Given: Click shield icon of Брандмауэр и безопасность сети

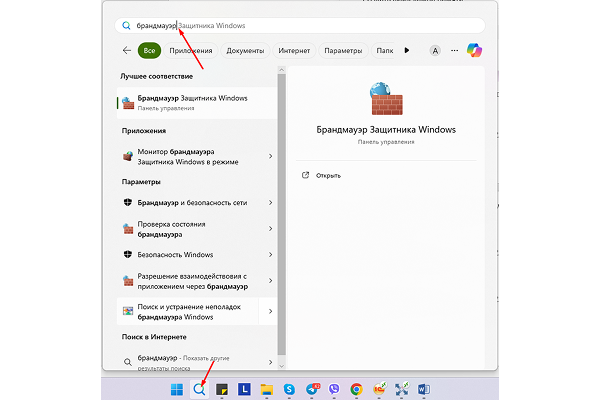Looking at the screenshot, I should (128, 202).
